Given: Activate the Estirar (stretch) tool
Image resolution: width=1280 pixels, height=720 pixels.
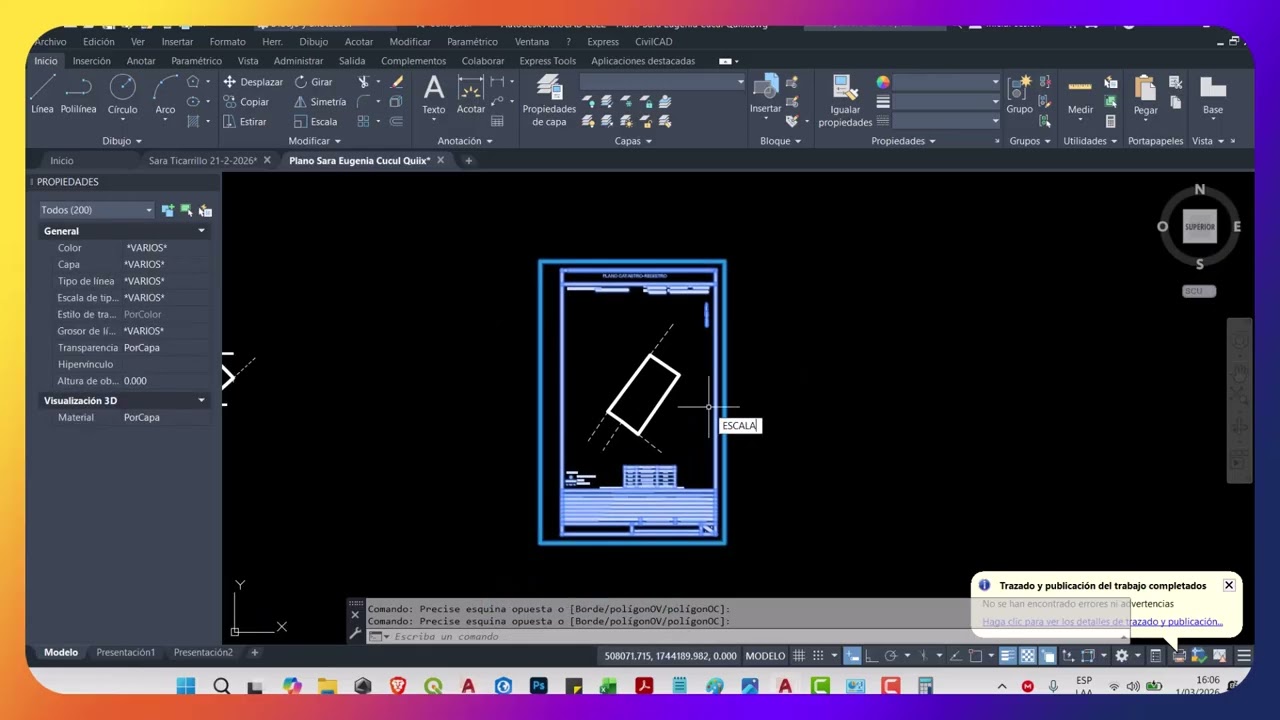Looking at the screenshot, I should [245, 122].
